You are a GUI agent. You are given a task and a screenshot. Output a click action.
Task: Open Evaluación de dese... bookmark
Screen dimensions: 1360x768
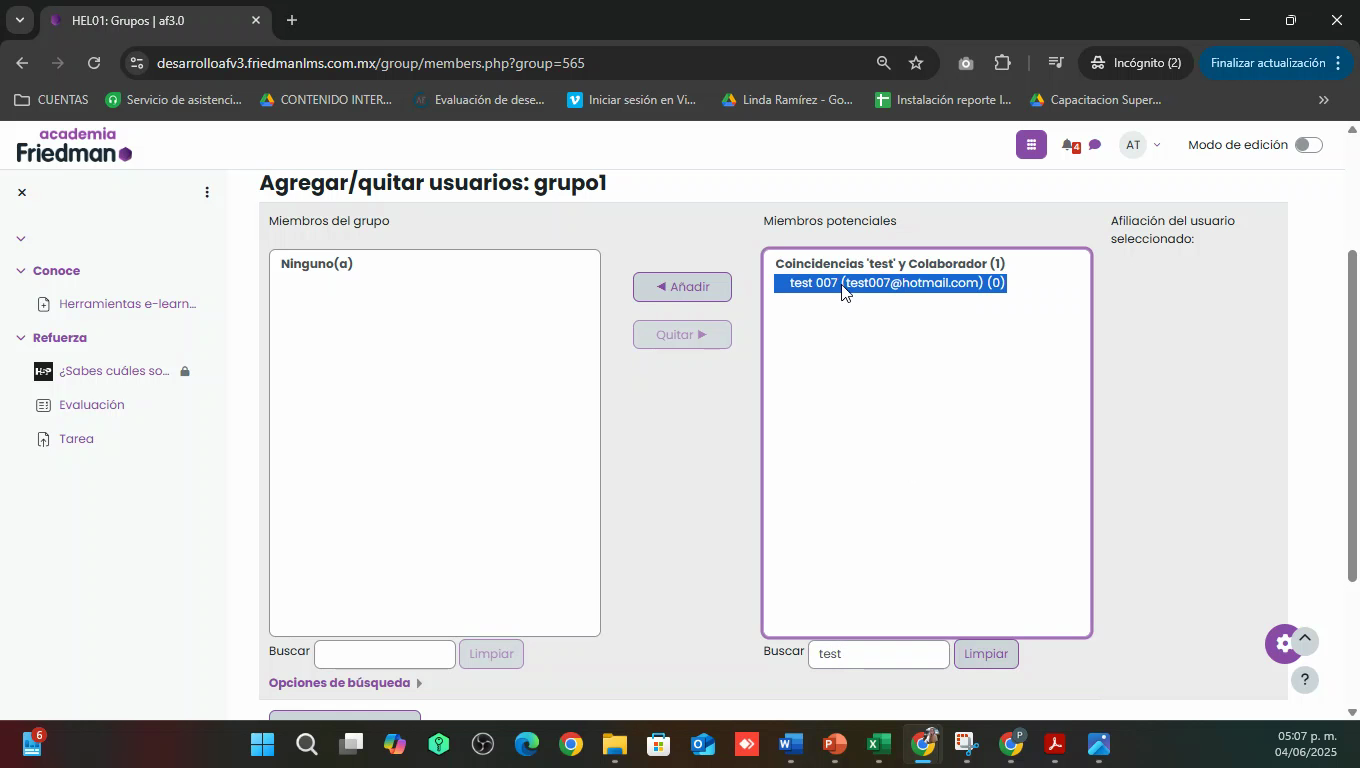click(480, 100)
